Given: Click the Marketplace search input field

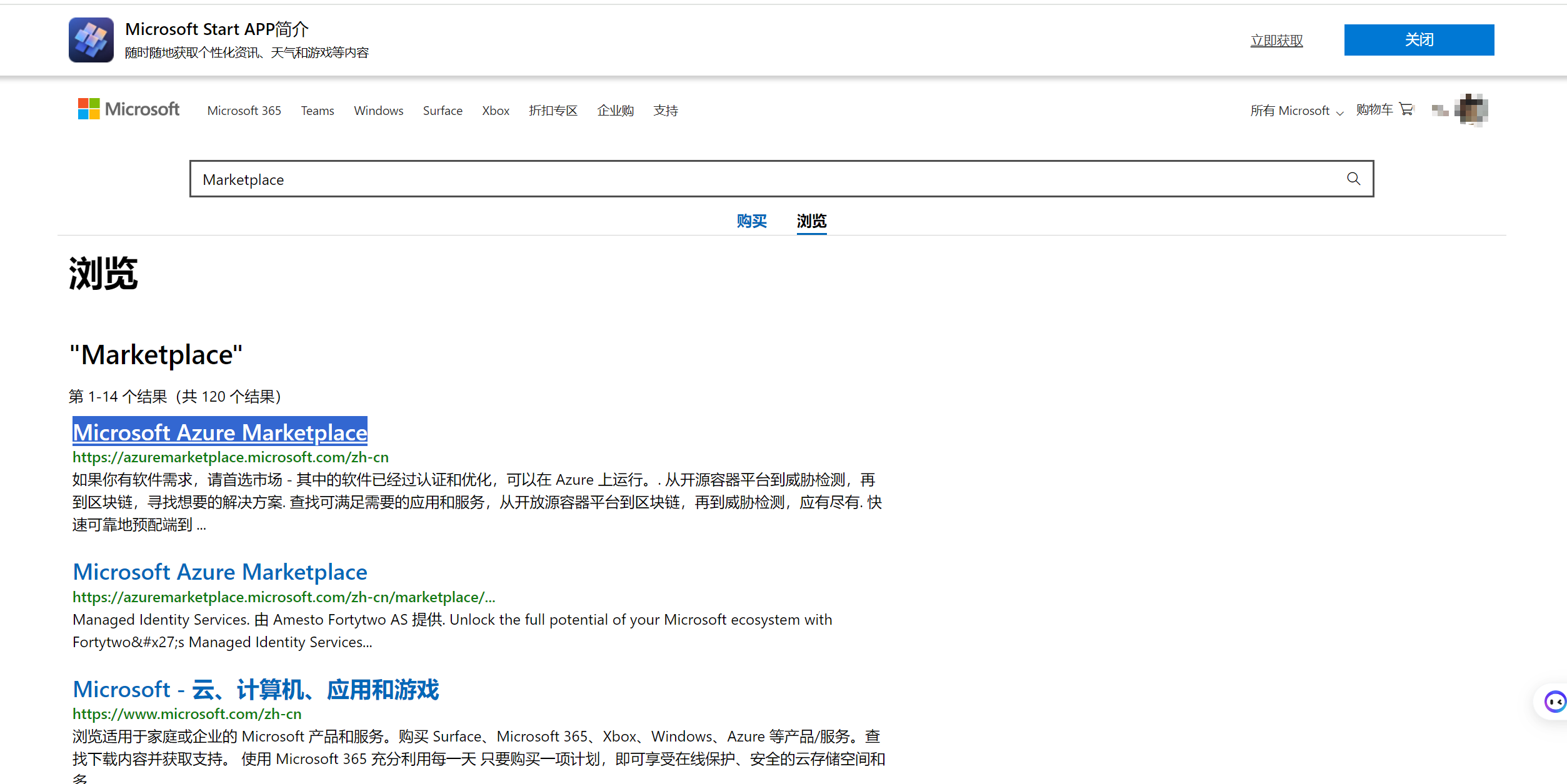Looking at the screenshot, I should 750,179.
